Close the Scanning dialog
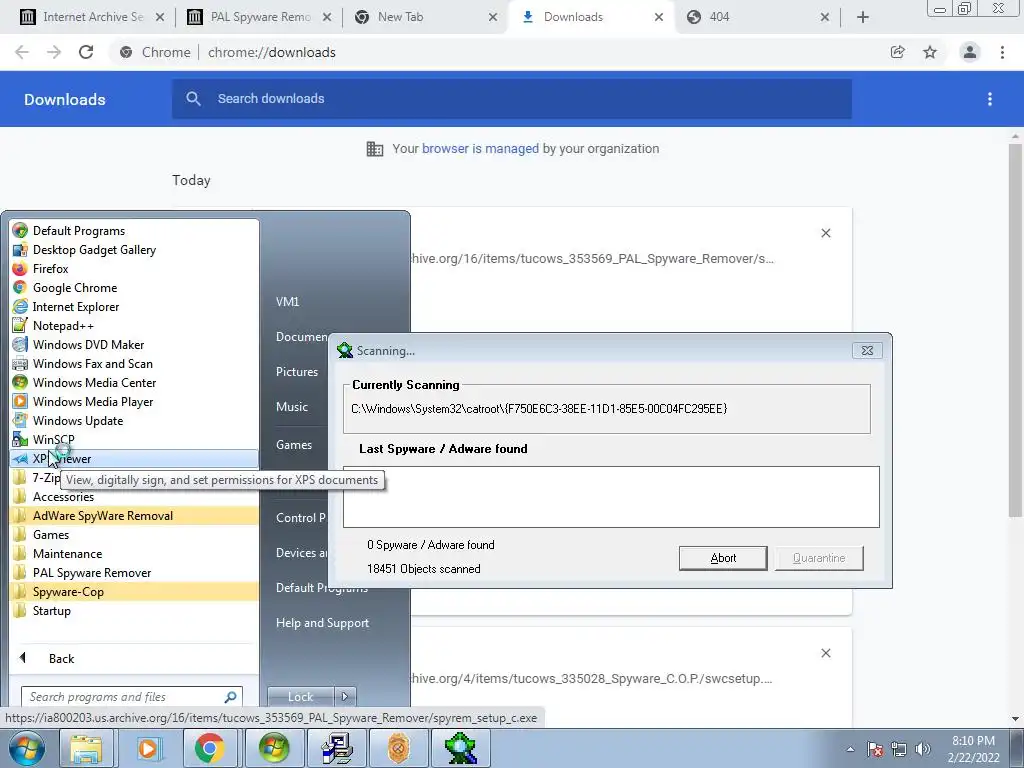Screen dimensions: 1024x768 tap(867, 351)
